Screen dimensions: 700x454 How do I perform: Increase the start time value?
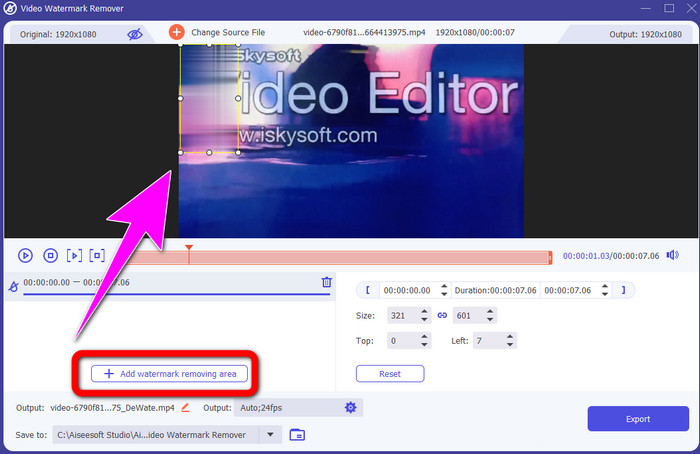(x=444, y=286)
